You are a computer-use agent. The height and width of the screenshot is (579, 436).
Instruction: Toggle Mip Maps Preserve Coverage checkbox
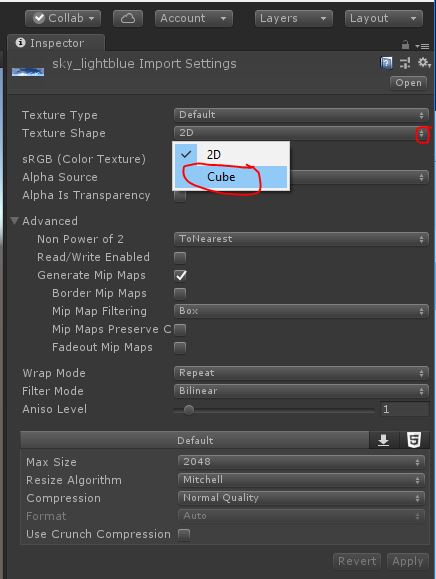click(x=180, y=329)
